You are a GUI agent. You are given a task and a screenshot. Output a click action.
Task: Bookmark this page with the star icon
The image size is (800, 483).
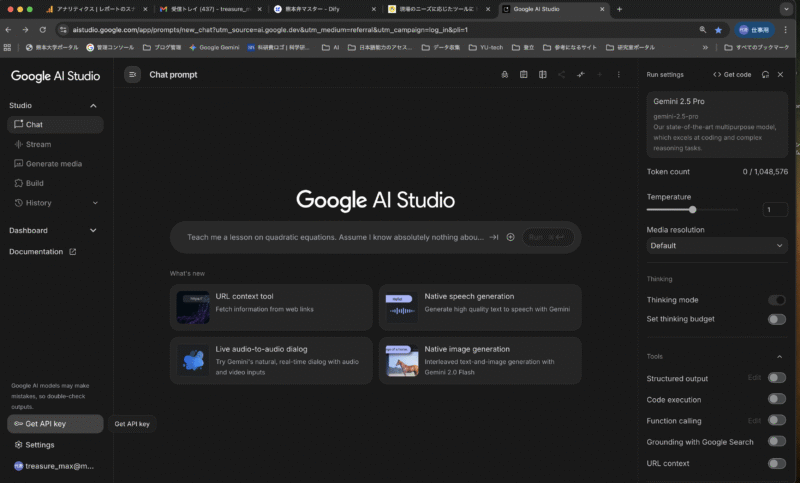718,30
